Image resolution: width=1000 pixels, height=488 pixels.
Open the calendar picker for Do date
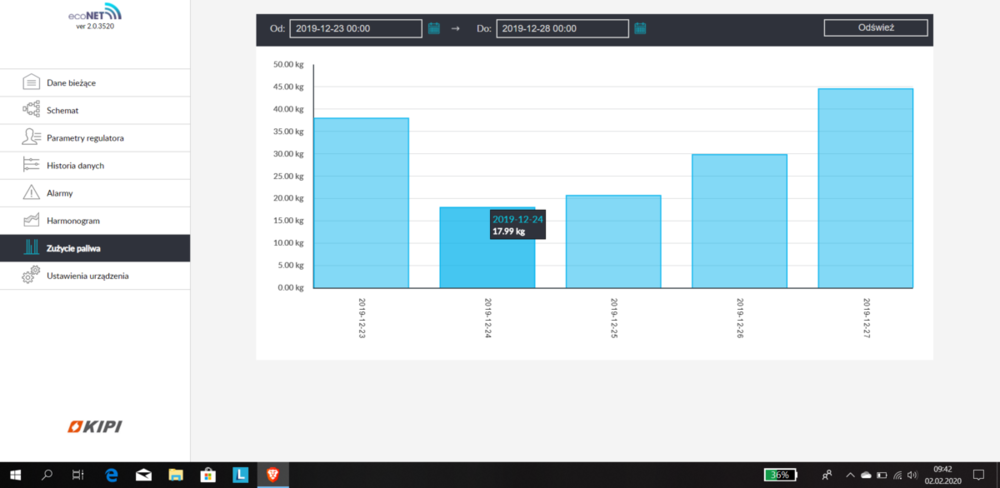pos(641,28)
